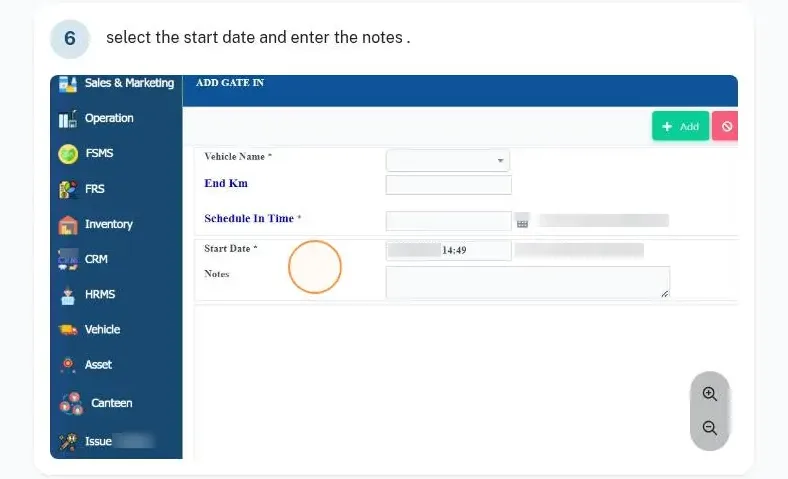Image resolution: width=788 pixels, height=479 pixels.
Task: Click the HRMS person icon
Action: [68, 295]
